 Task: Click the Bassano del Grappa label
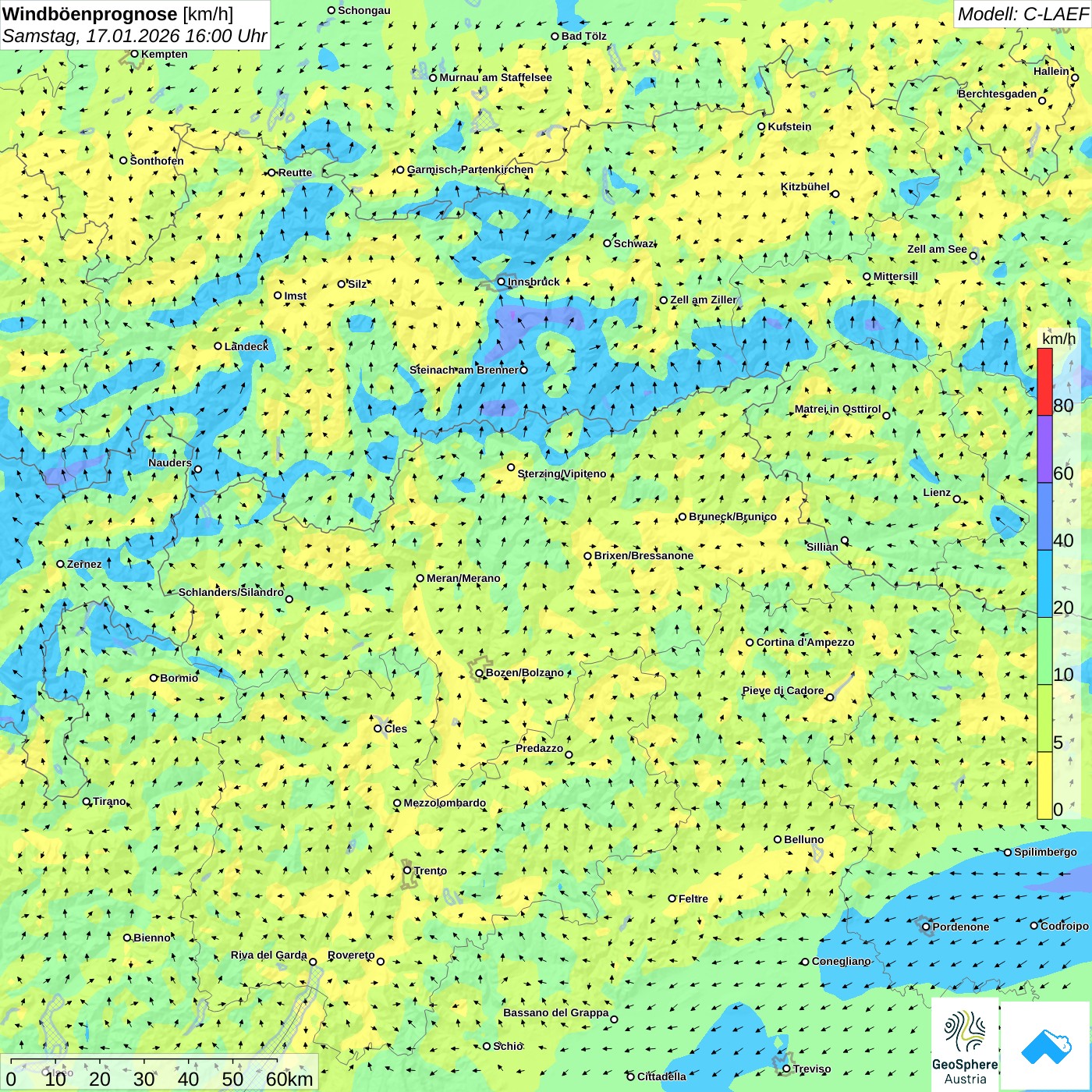click(556, 1012)
